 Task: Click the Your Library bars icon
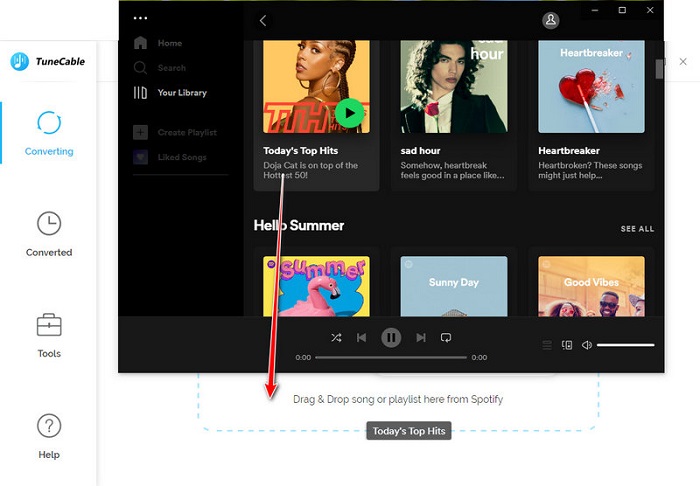click(140, 92)
